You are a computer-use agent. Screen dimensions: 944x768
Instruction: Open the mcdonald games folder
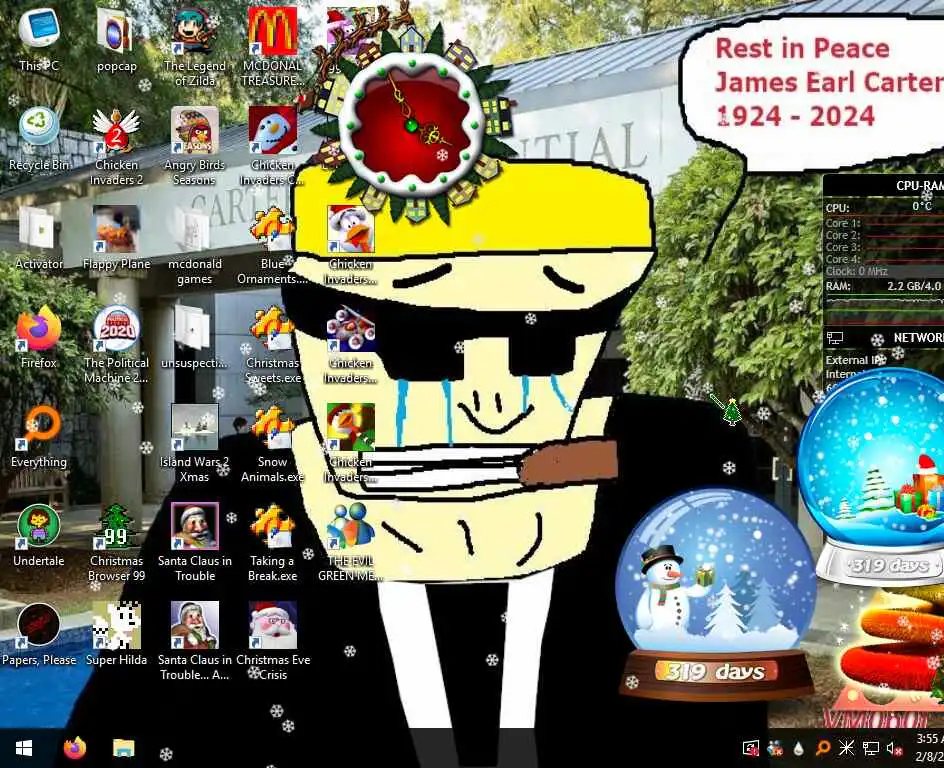(x=194, y=246)
